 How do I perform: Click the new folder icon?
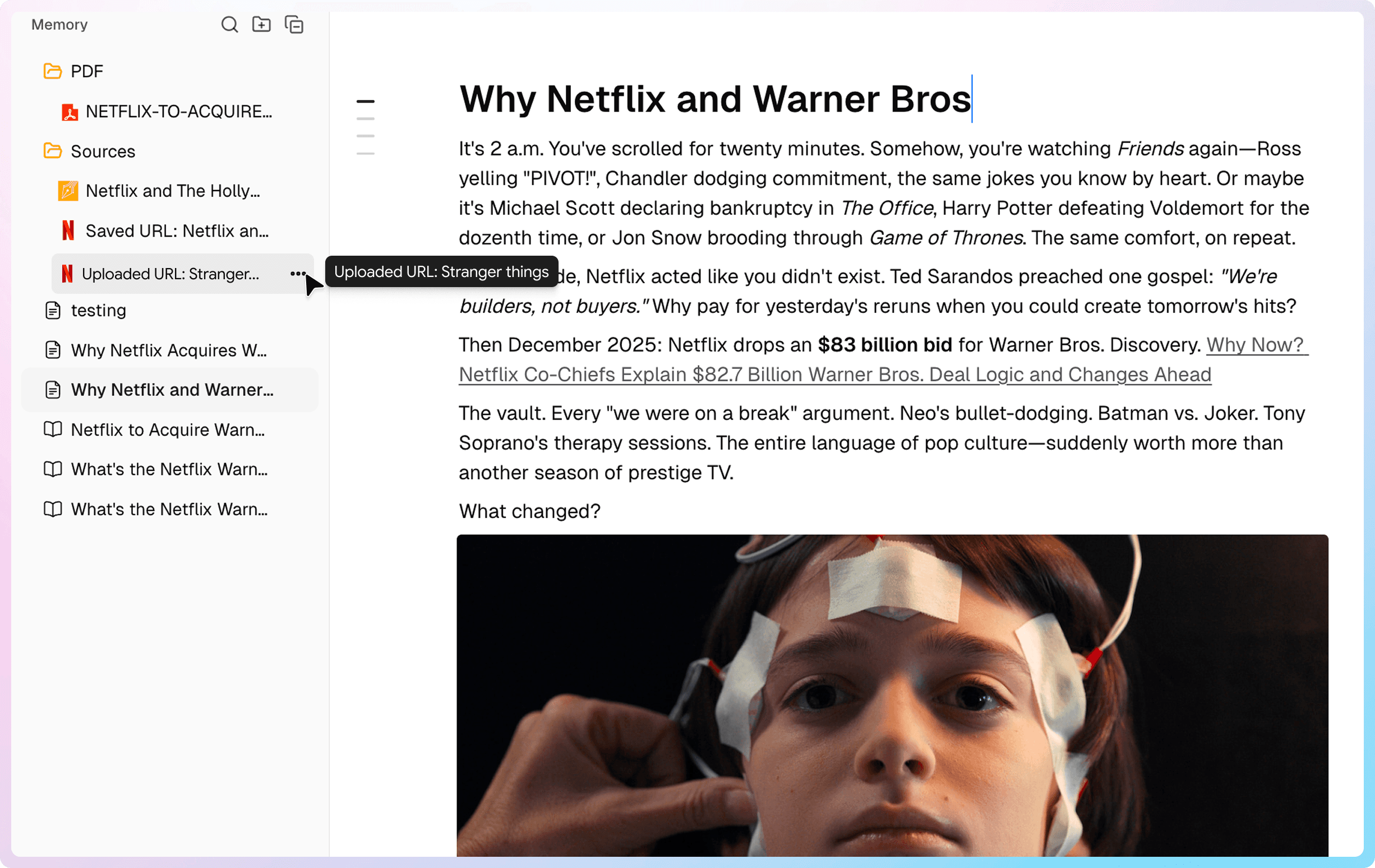pyautogui.click(x=261, y=25)
